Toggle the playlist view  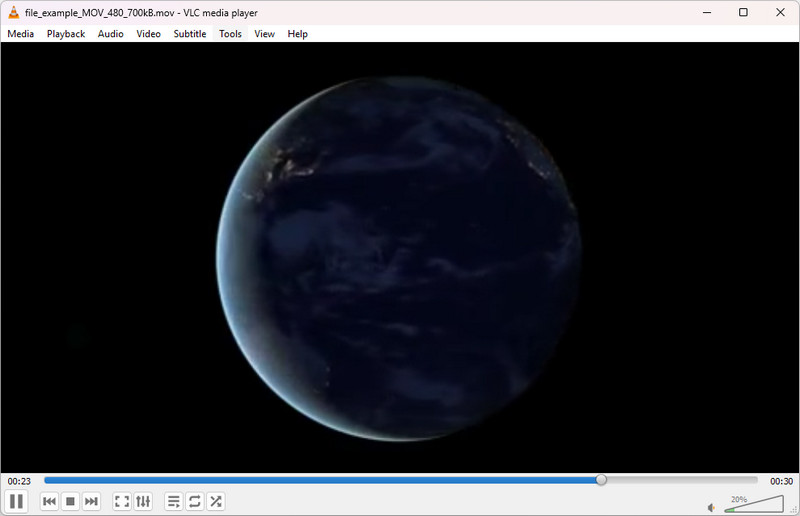(x=173, y=502)
